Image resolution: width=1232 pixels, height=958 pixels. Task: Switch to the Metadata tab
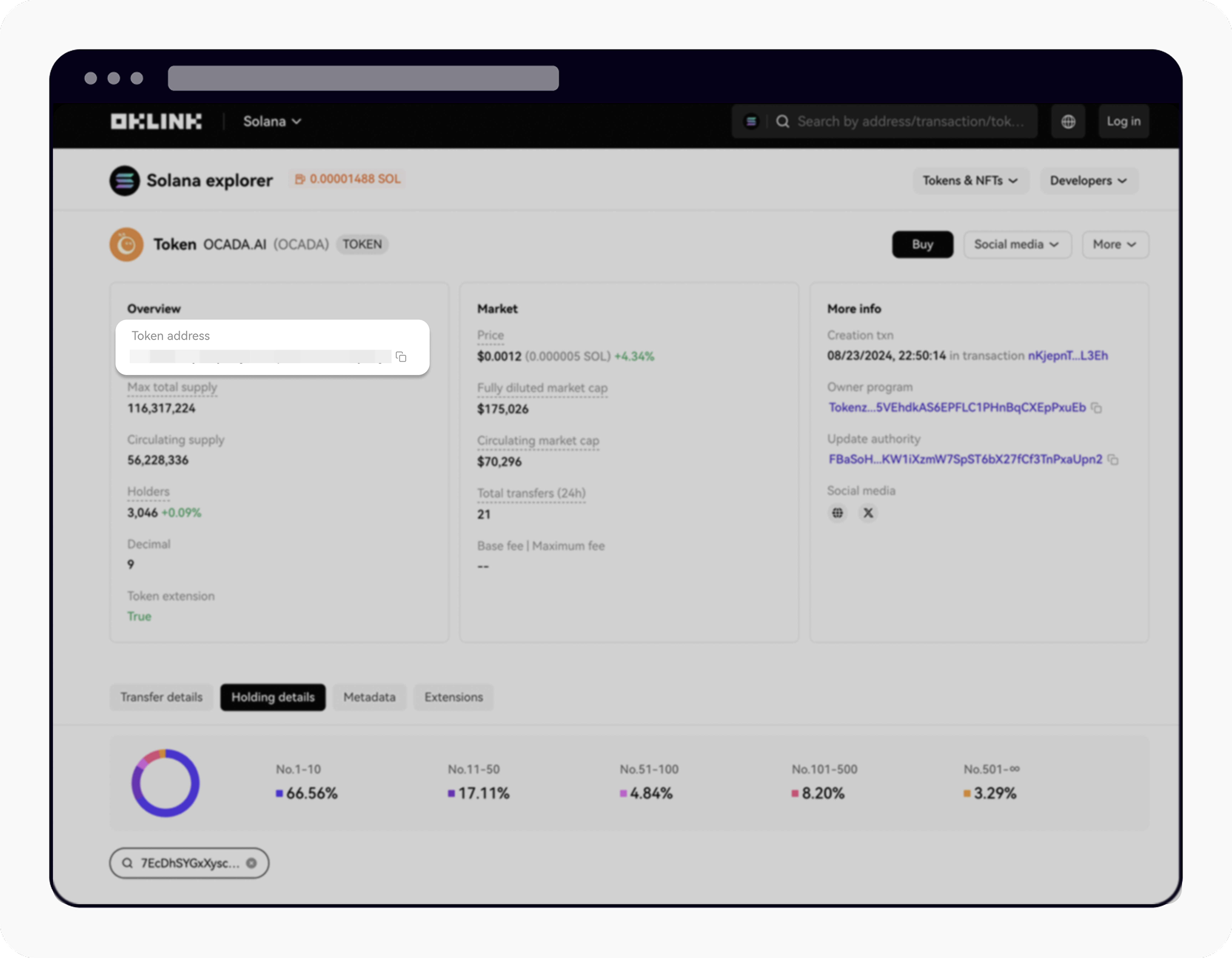pyautogui.click(x=369, y=697)
